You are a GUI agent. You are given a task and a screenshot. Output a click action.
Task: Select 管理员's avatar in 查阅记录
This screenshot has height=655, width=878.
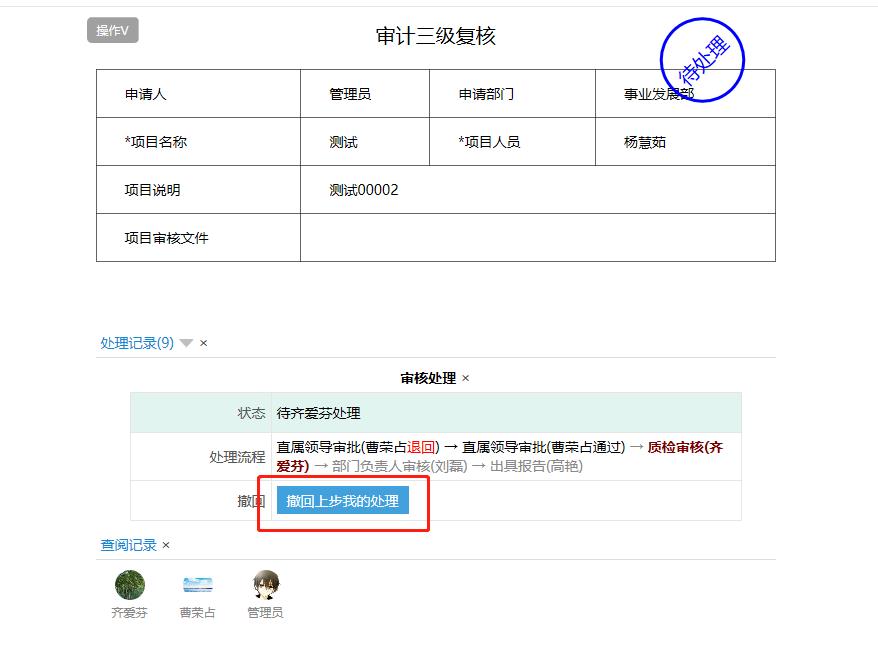click(x=266, y=585)
